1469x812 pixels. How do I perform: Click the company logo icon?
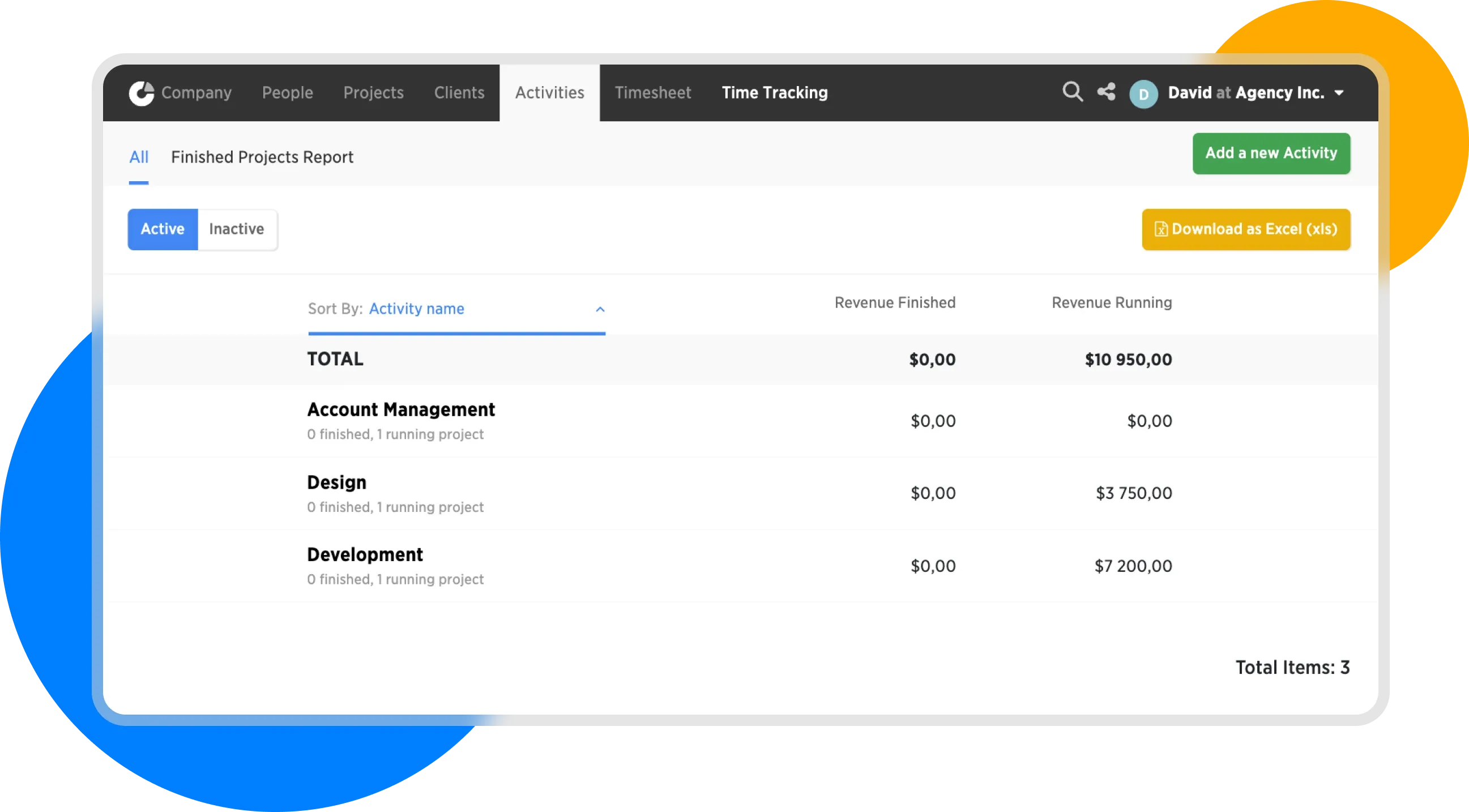142,93
